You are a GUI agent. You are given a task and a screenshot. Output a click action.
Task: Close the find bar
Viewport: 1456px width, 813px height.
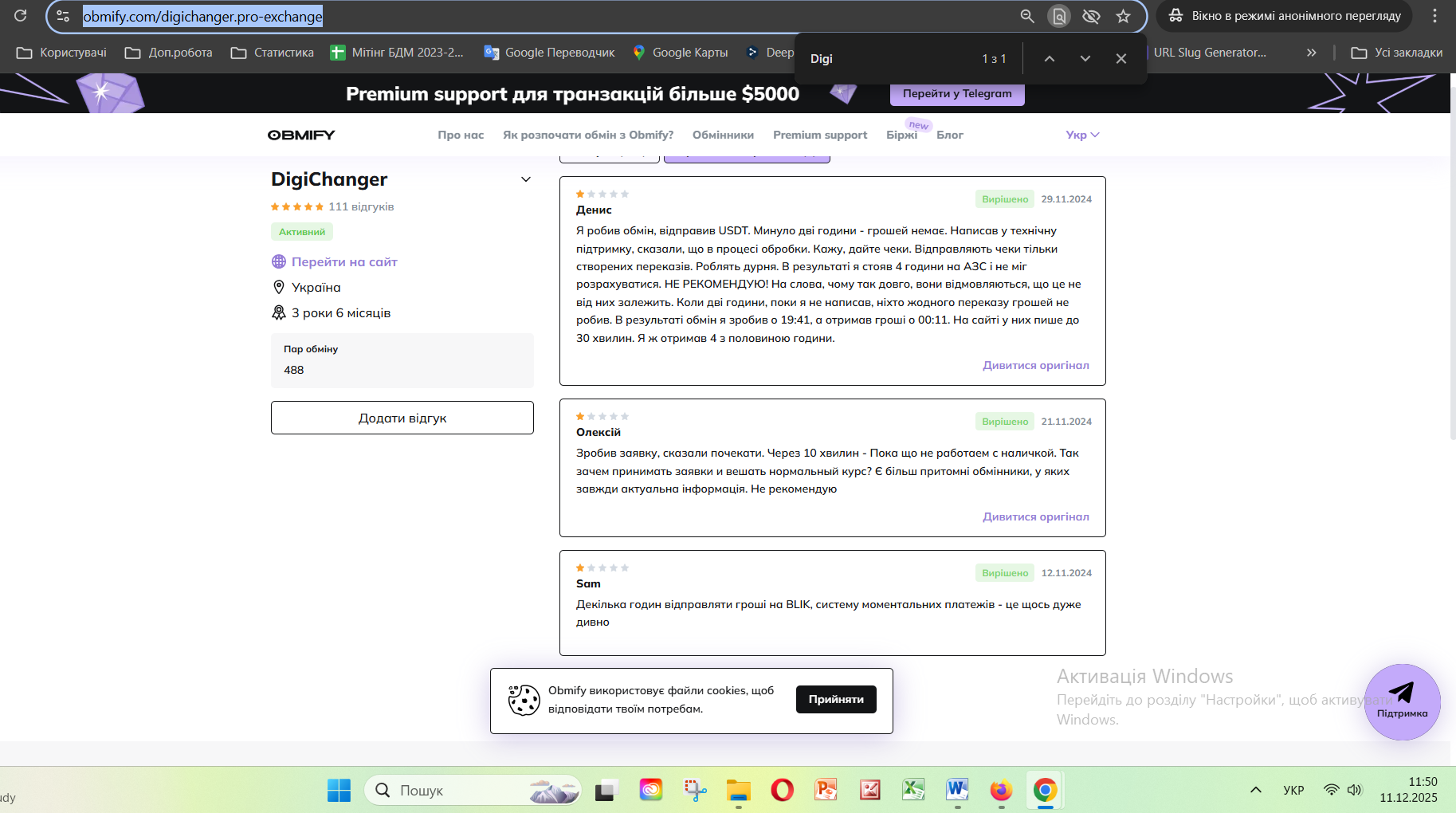click(x=1121, y=59)
